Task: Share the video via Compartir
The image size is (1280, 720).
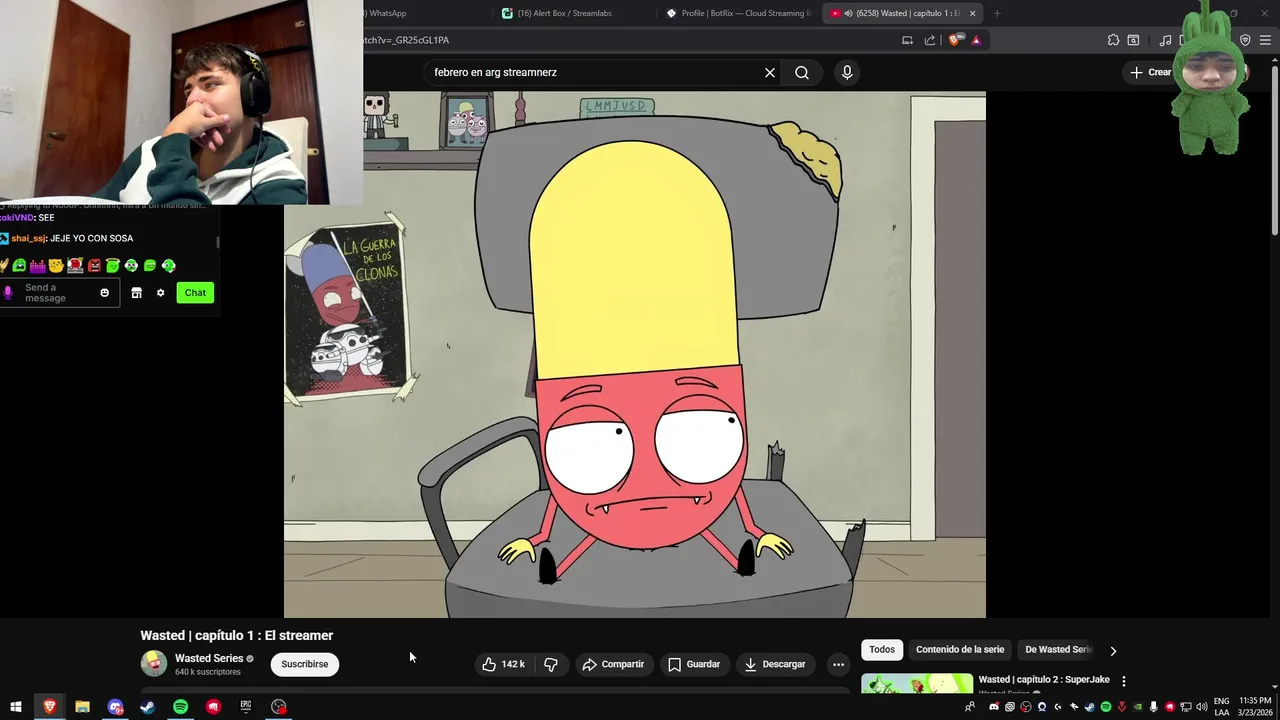Action: click(x=613, y=664)
